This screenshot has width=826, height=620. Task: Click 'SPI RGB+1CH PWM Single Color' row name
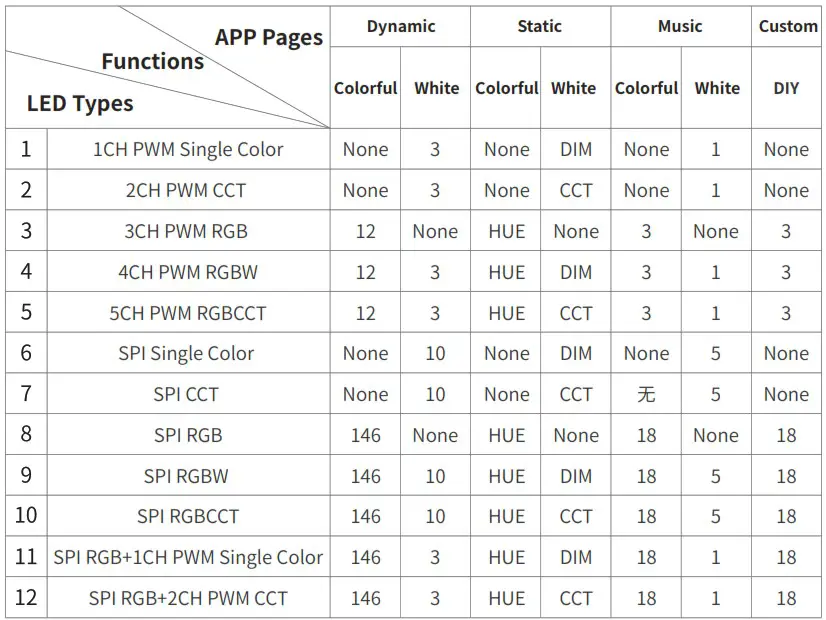tap(188, 557)
